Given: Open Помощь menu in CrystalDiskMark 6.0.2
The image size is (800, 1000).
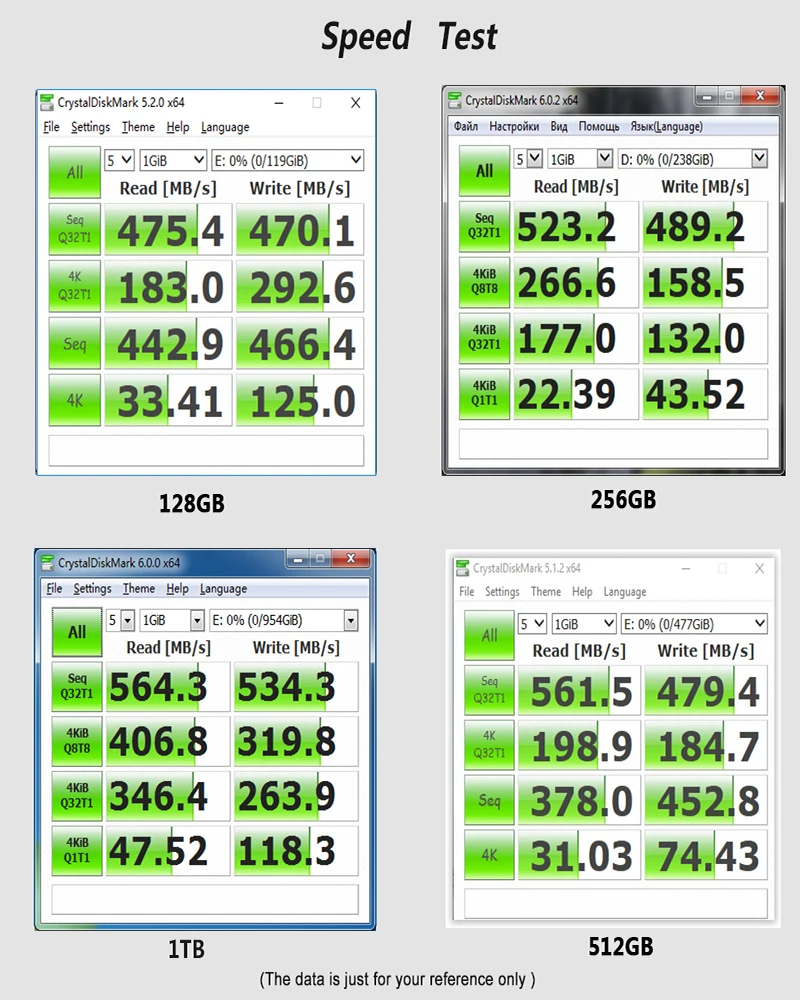Looking at the screenshot, I should tap(599, 126).
